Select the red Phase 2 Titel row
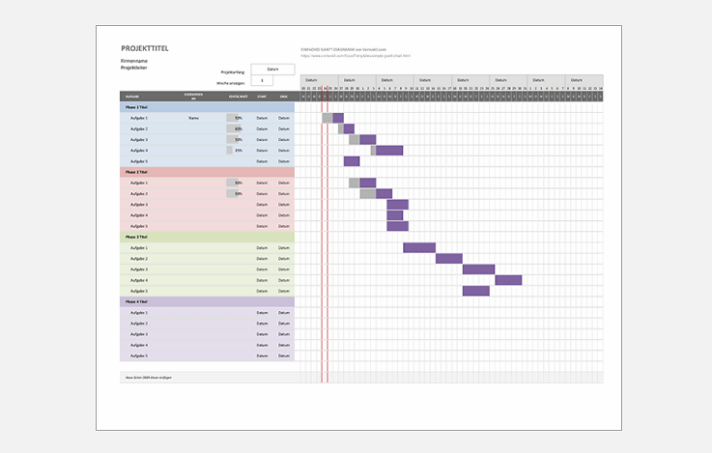The width and height of the screenshot is (712, 453). click(207, 172)
